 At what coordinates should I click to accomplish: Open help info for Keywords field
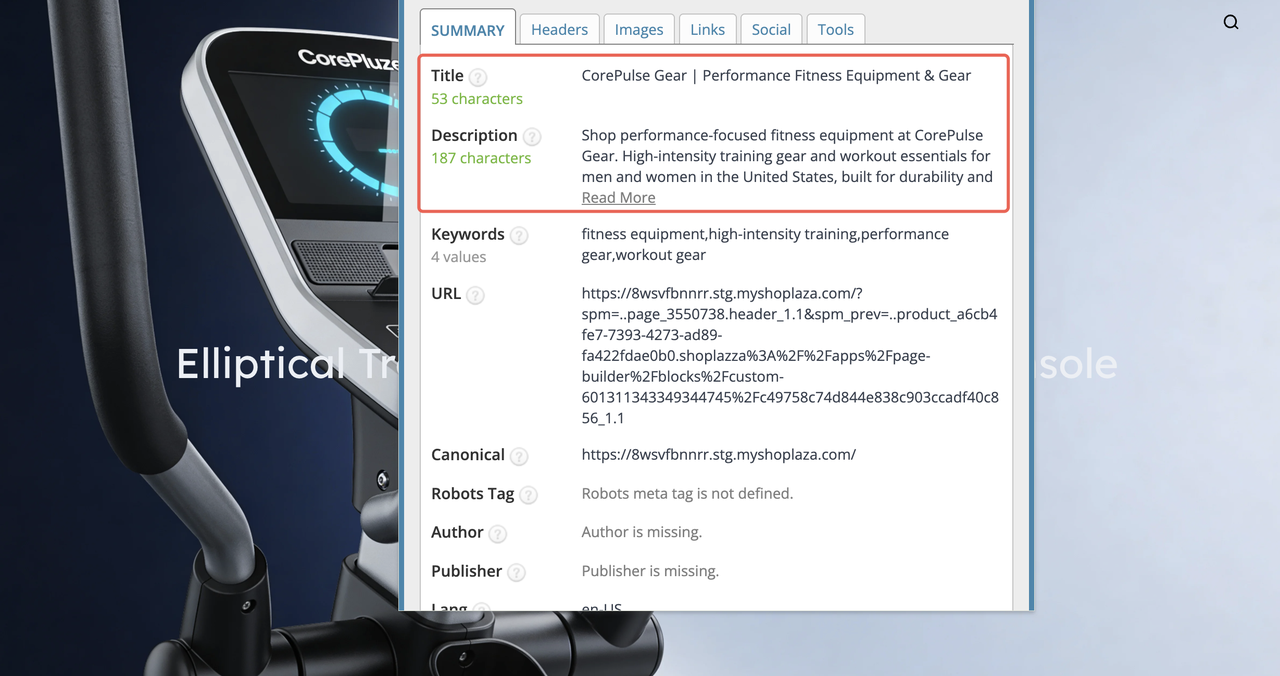pyautogui.click(x=519, y=235)
